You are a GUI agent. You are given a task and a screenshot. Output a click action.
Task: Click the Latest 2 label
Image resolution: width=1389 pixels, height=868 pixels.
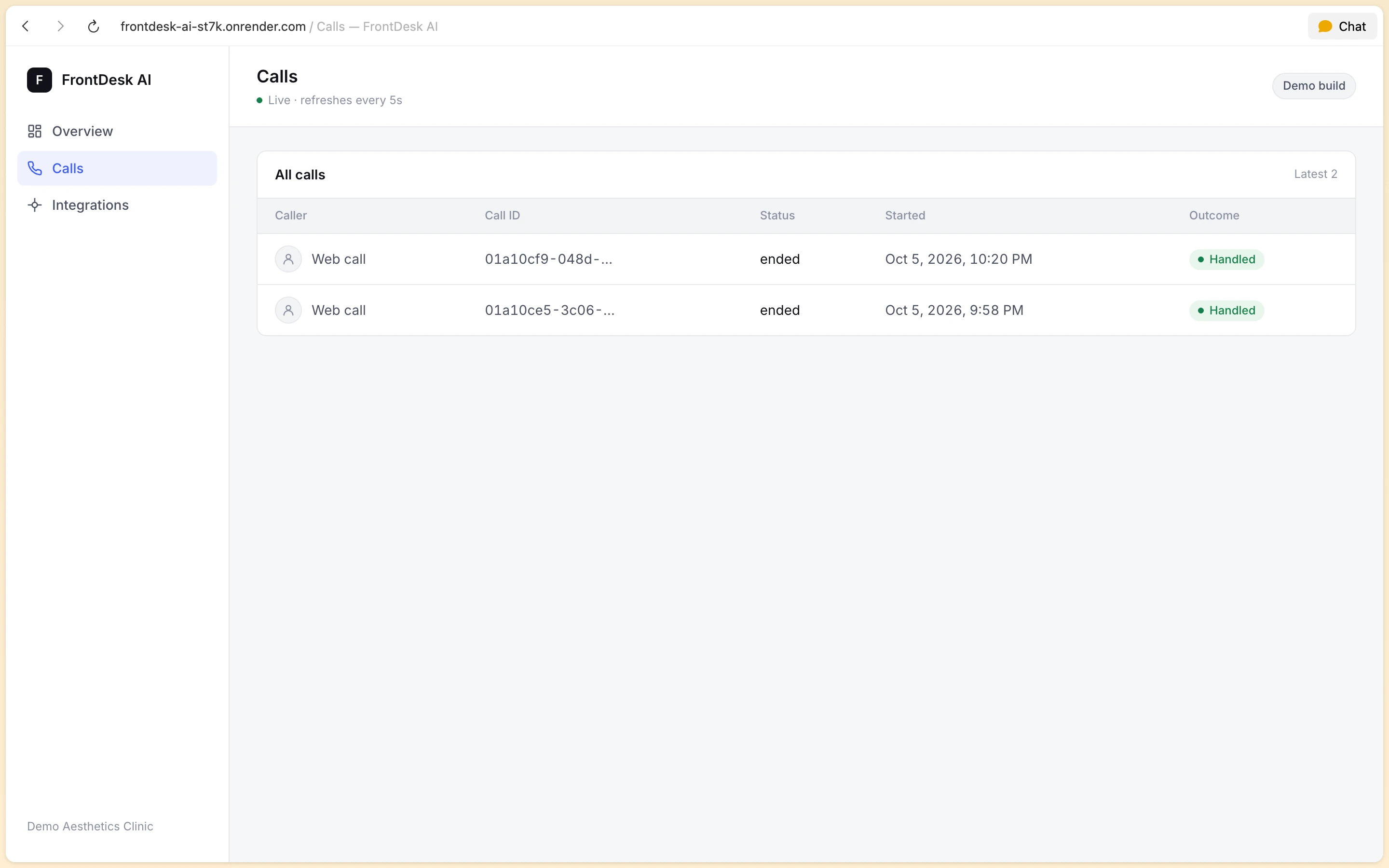coord(1316,174)
